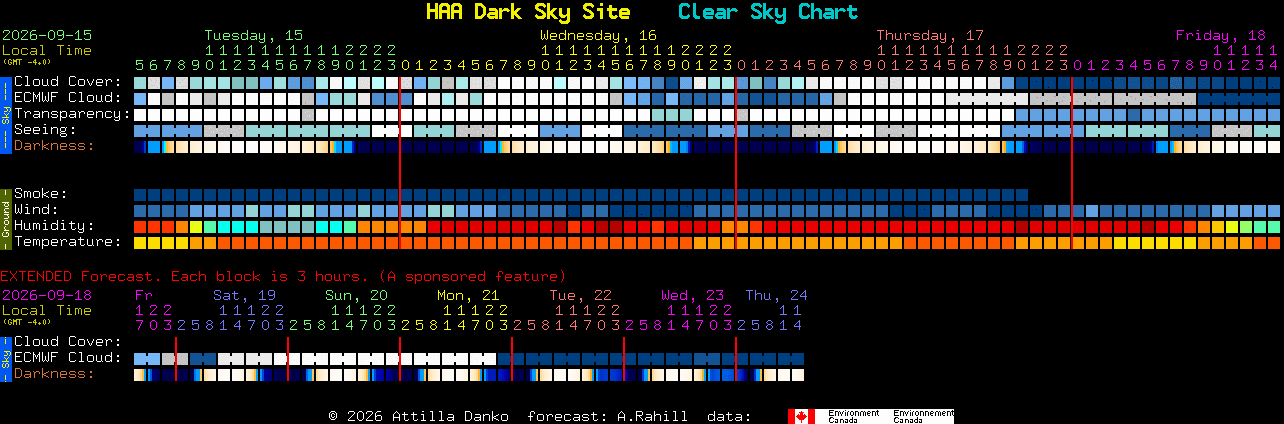Click the Wind row label
Image resolution: width=1284 pixels, height=424 pixels.
pos(36,210)
